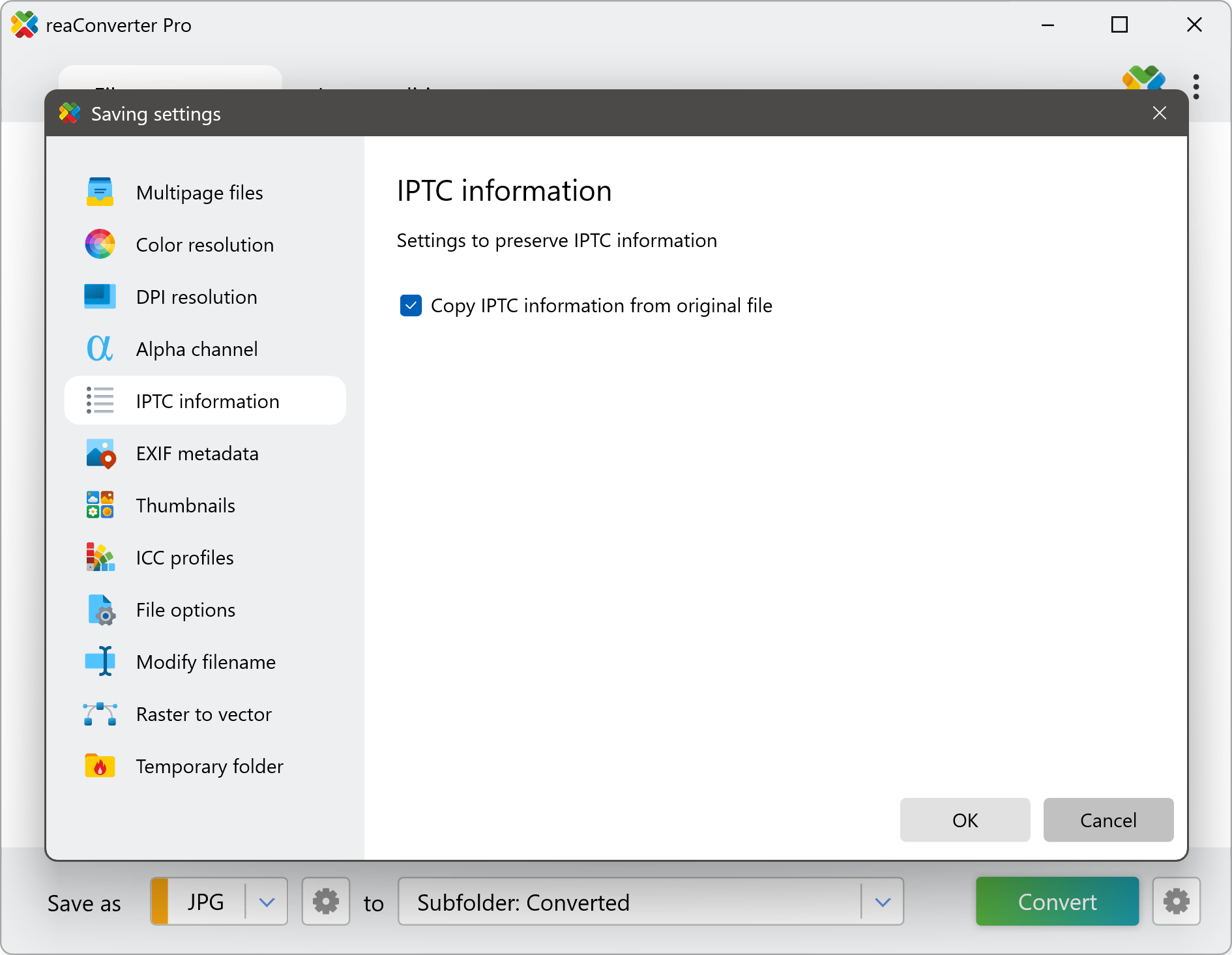Open saving settings gear next to JPG
This screenshot has height=955, width=1232.
point(326,902)
